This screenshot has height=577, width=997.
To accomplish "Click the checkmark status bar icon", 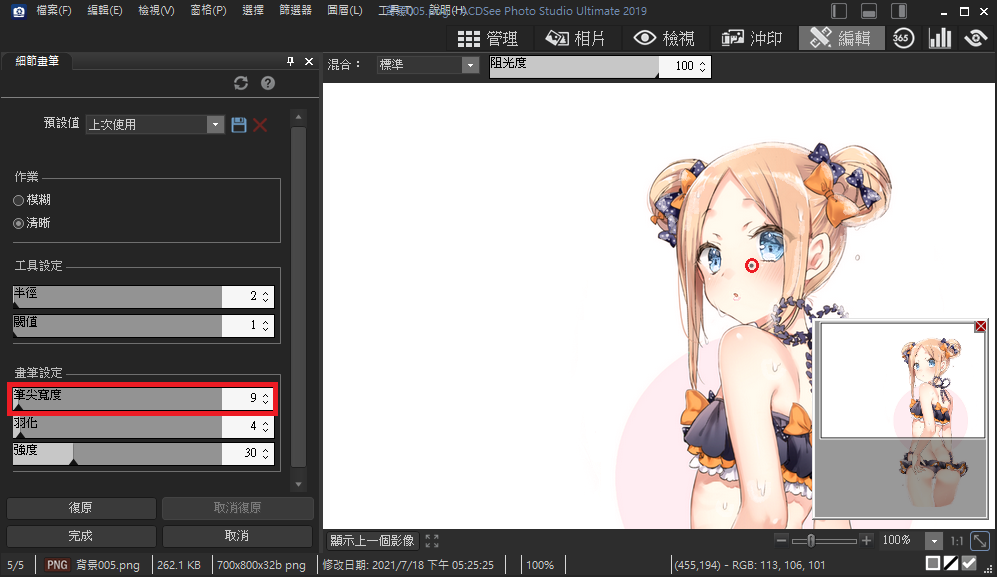I will point(968,564).
